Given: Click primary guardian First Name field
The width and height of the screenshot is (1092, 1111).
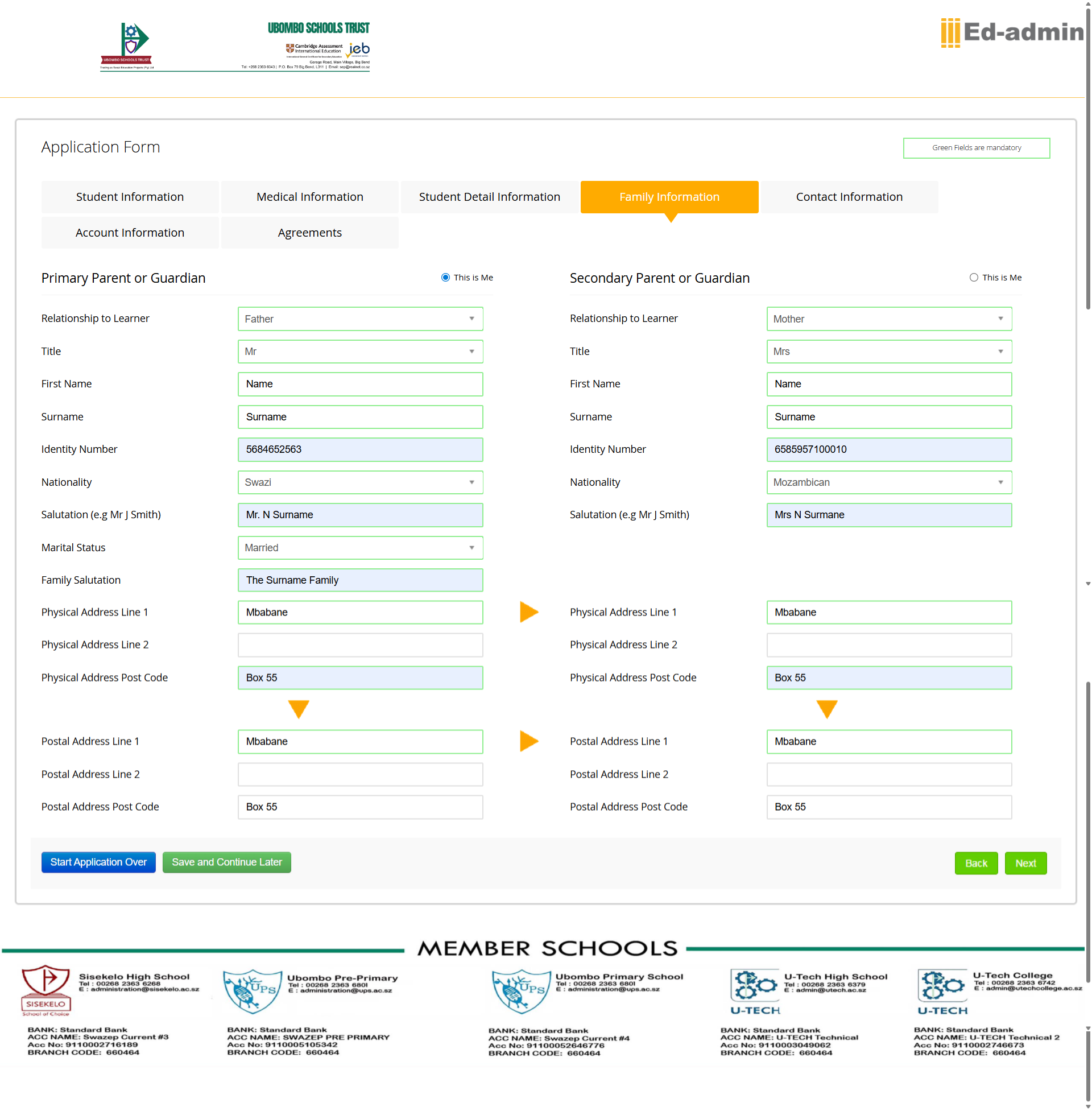Looking at the screenshot, I should click(x=360, y=385).
